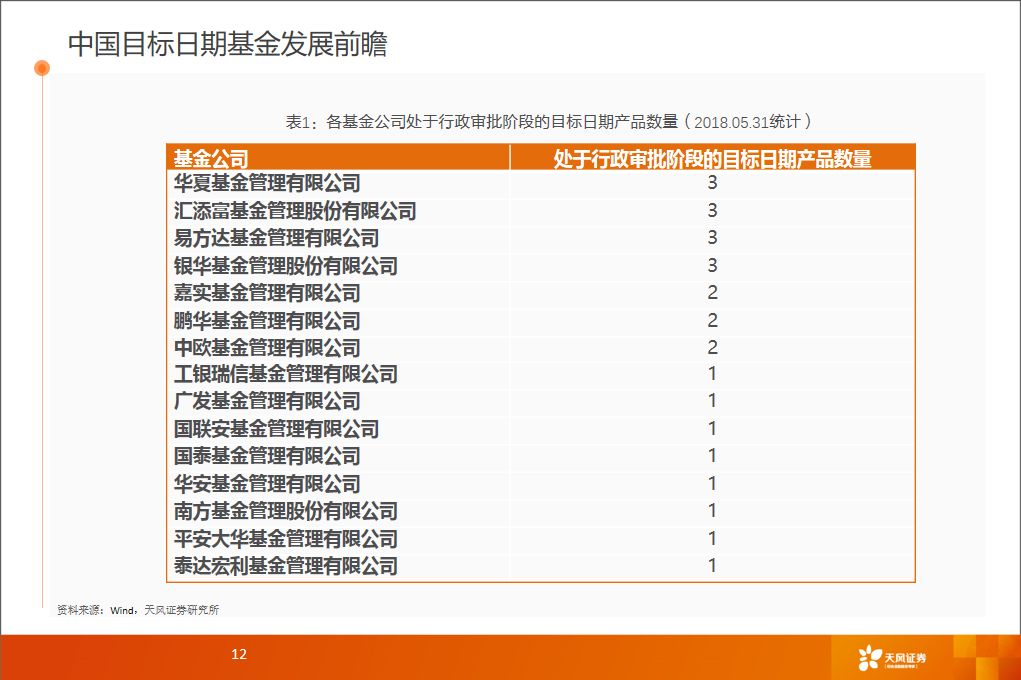Click the slide title 中国目标日期基金发展前瞻
The height and width of the screenshot is (680, 1021).
[x=227, y=44]
